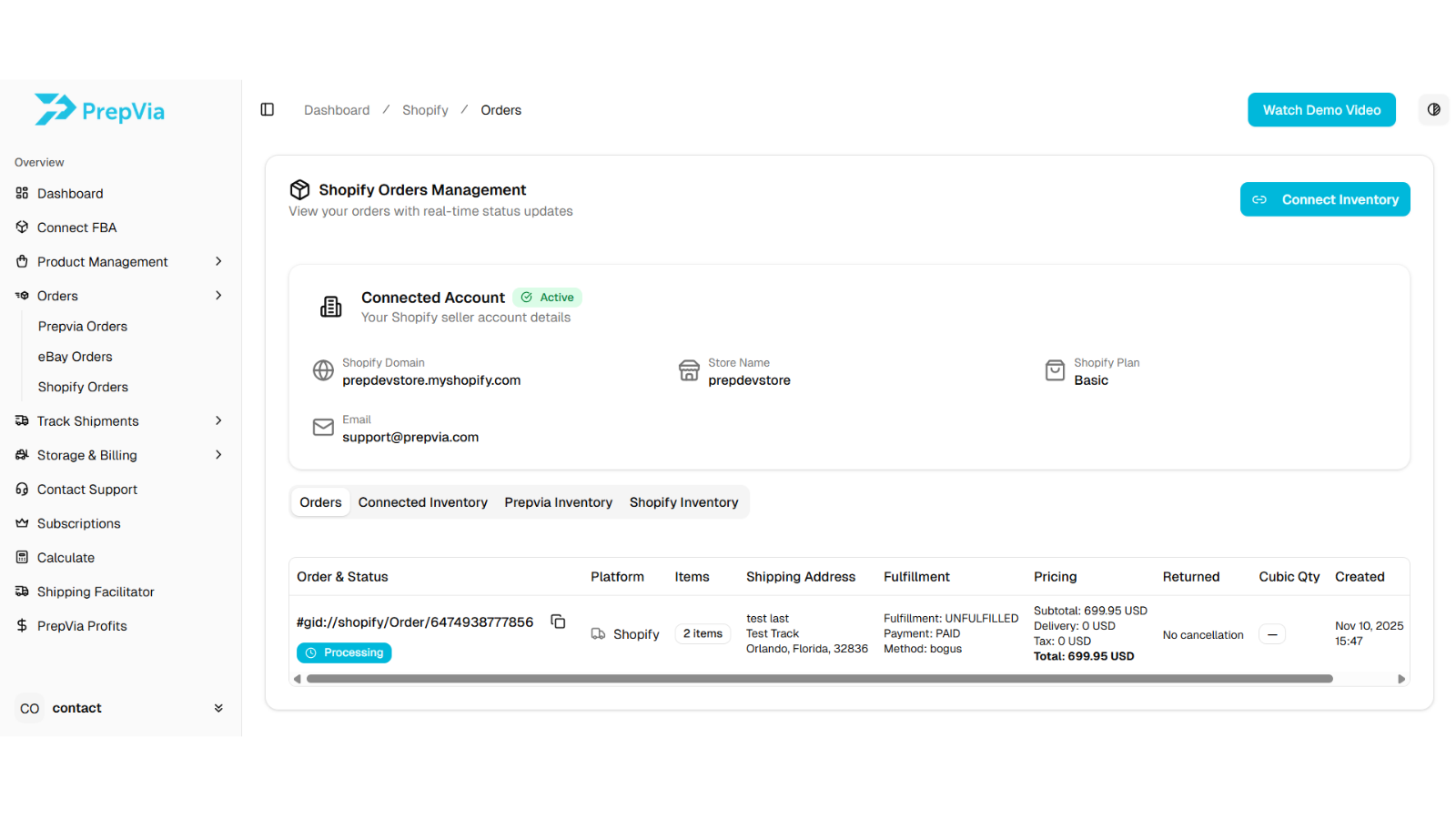Click the Order & Status column header
1456x819 pixels.
(342, 577)
